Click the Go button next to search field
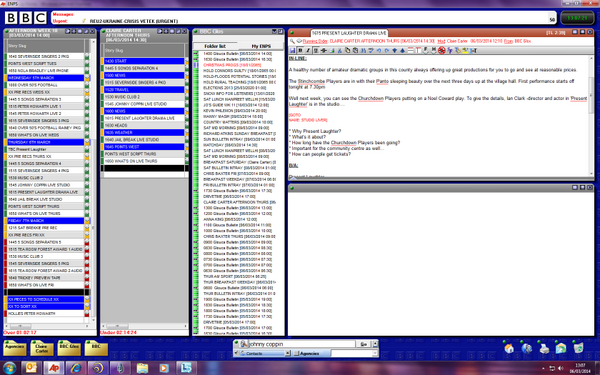Image resolution: width=600 pixels, height=375 pixels. [364, 344]
